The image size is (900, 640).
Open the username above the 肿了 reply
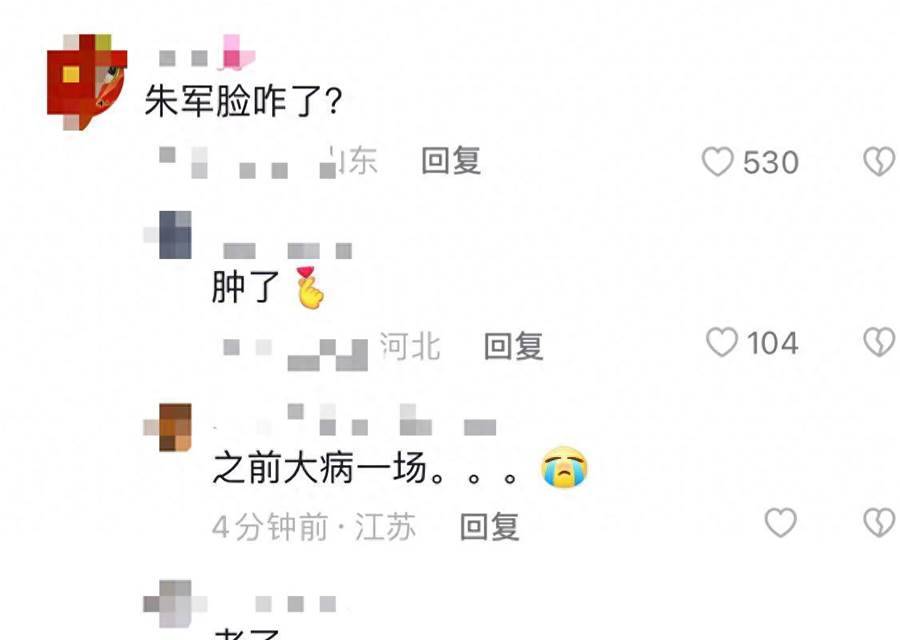288,251
